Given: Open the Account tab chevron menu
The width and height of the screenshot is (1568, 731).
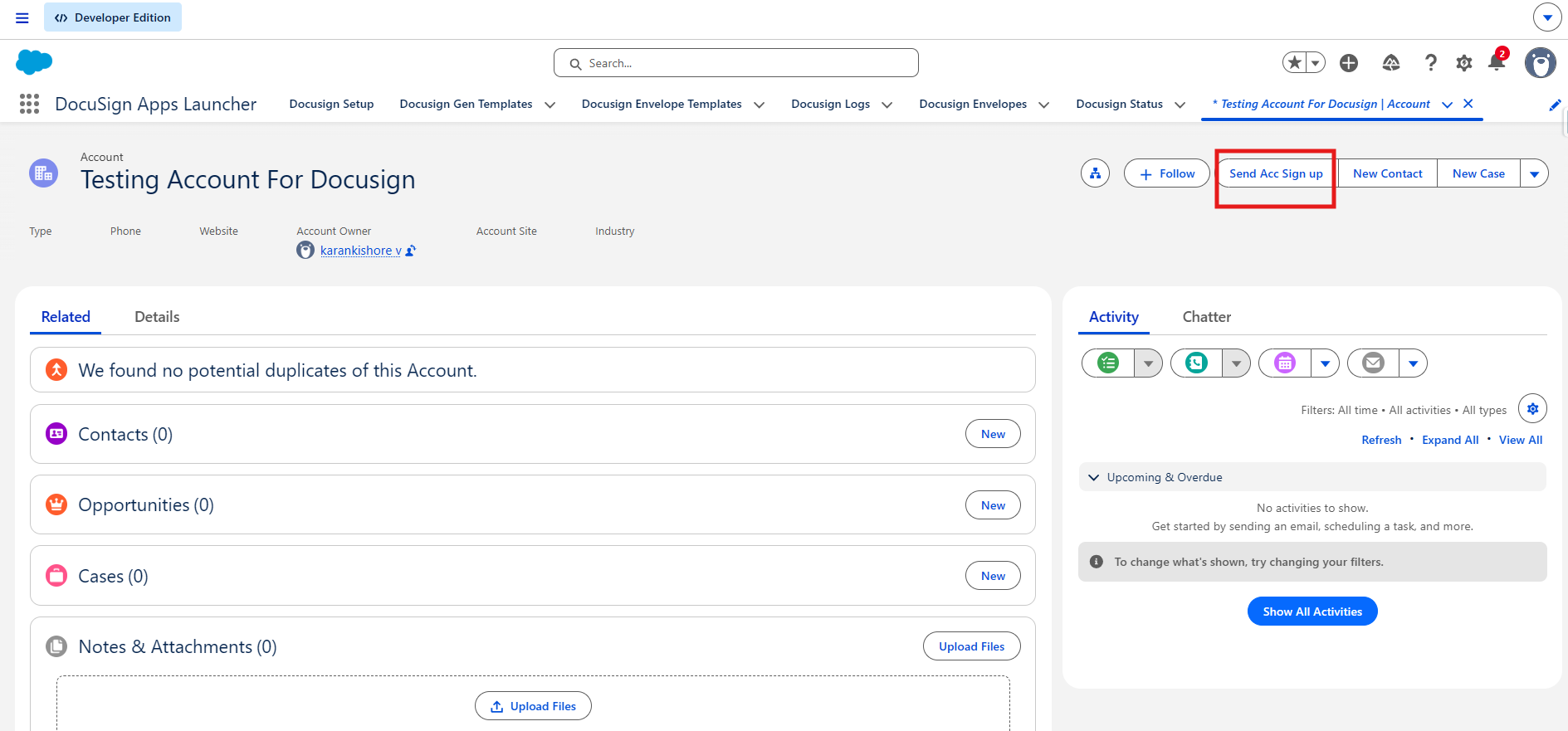Looking at the screenshot, I should click(1447, 105).
